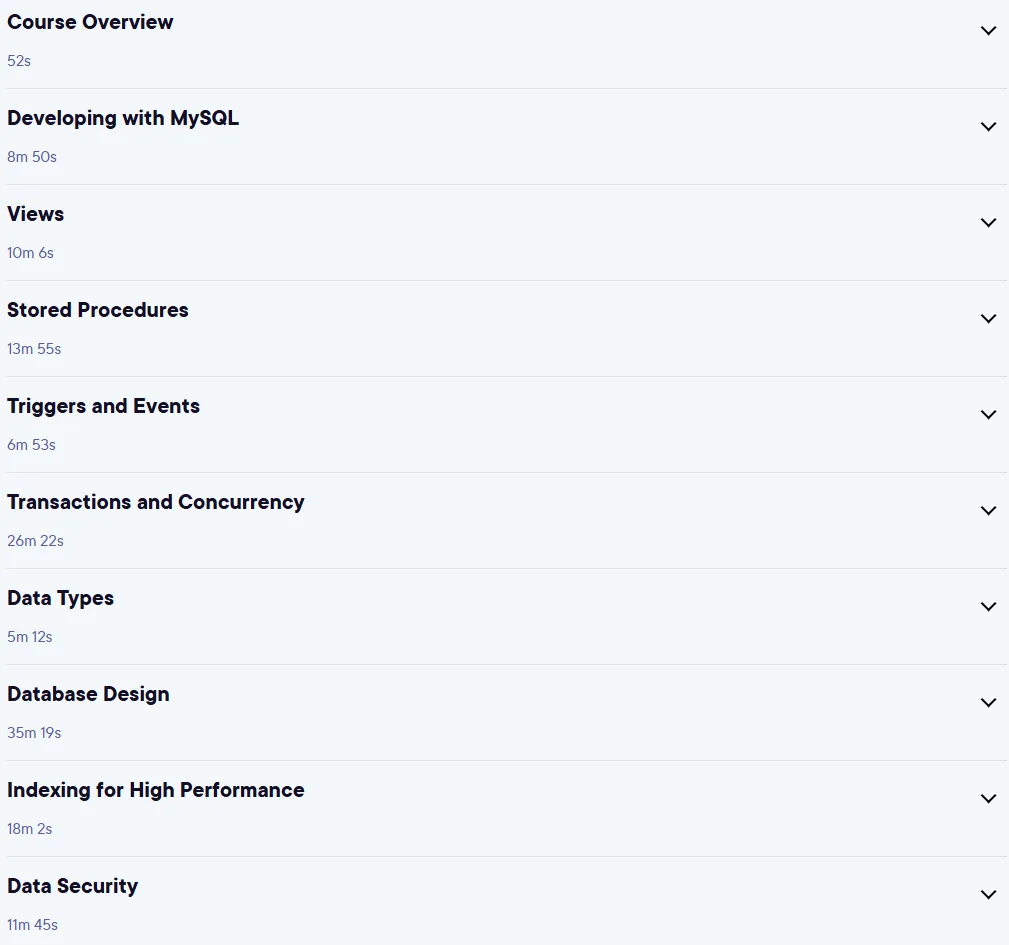Select the Data Types module title

pos(60,598)
